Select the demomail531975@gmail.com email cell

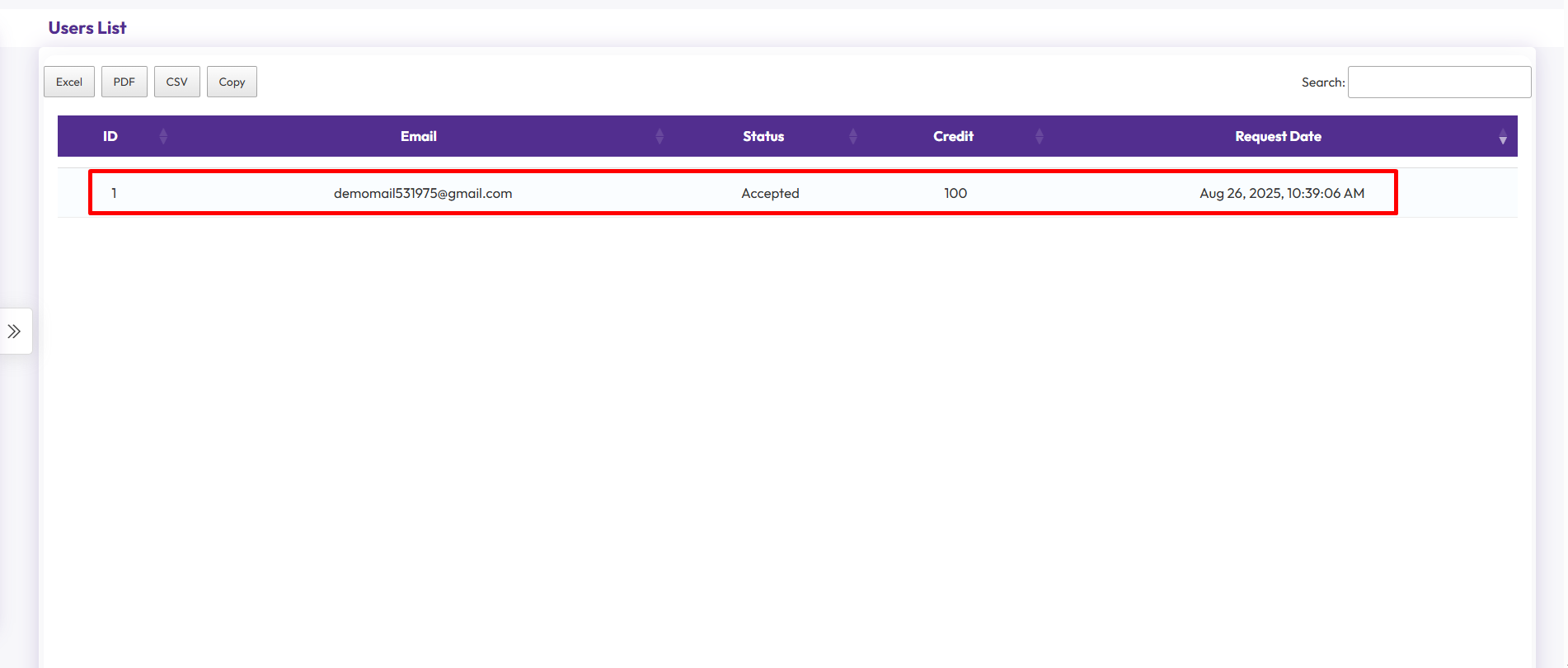(x=423, y=193)
